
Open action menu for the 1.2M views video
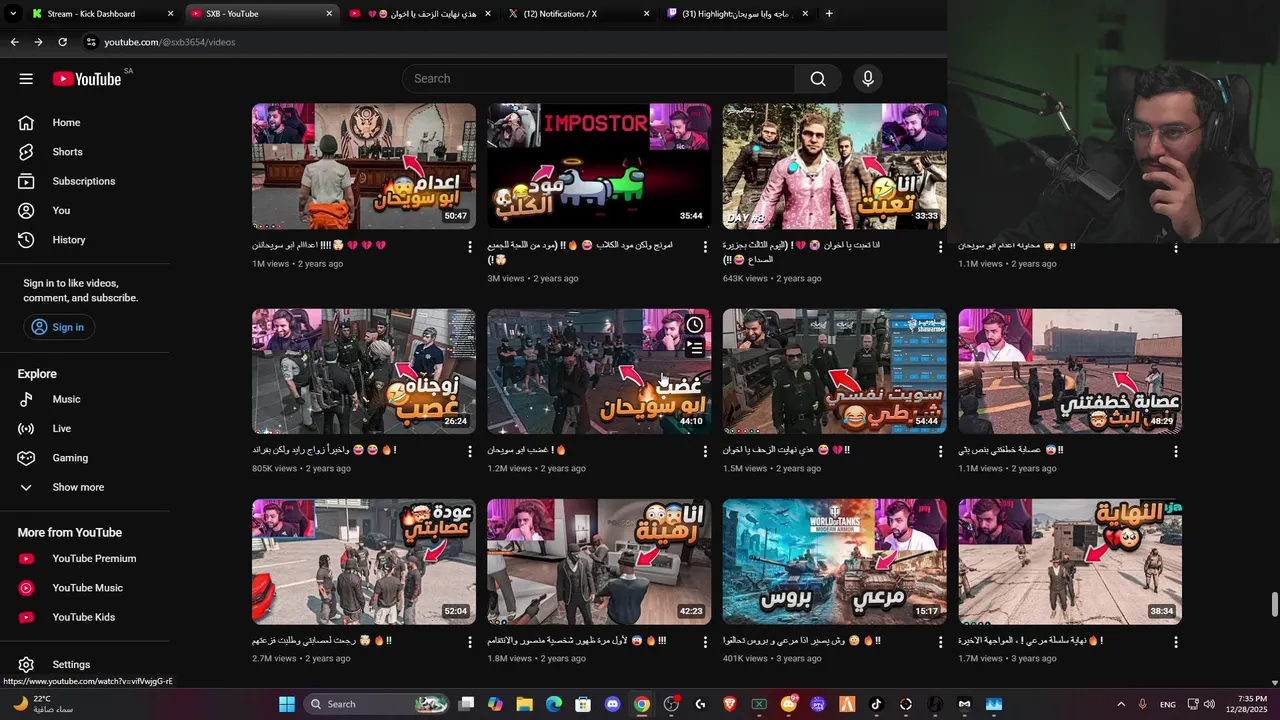pyautogui.click(x=705, y=452)
